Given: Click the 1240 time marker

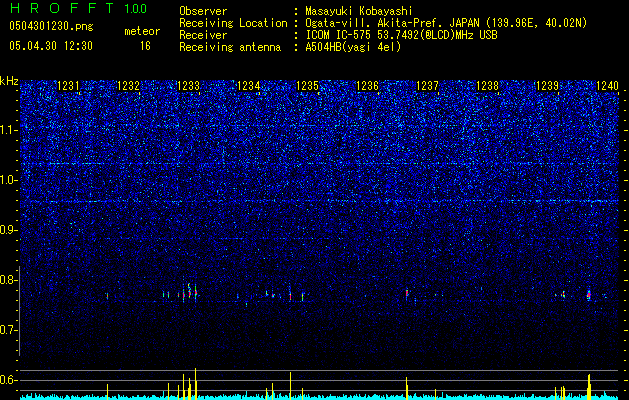Looking at the screenshot, I should pos(607,86).
